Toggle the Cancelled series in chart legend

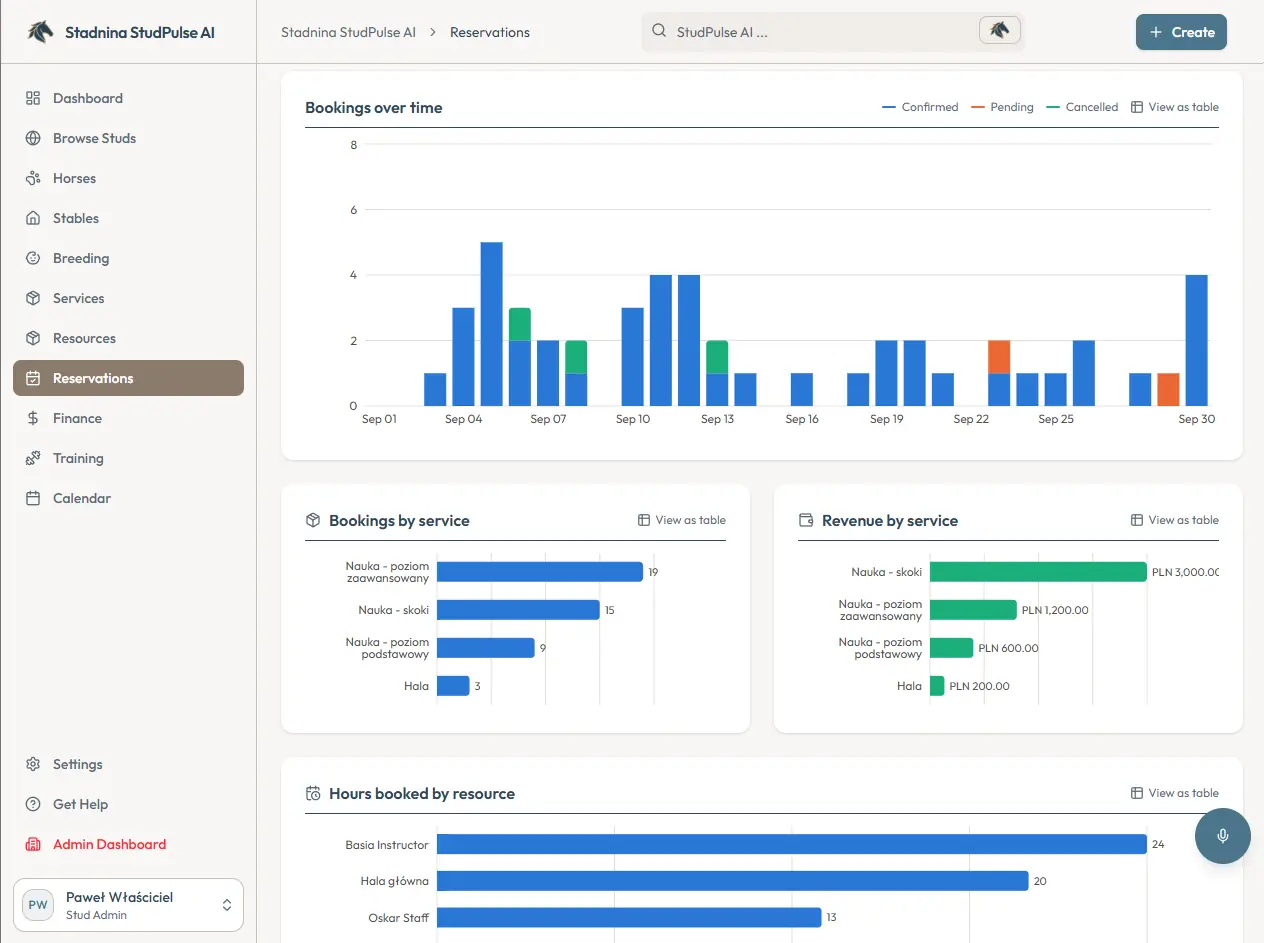1082,107
